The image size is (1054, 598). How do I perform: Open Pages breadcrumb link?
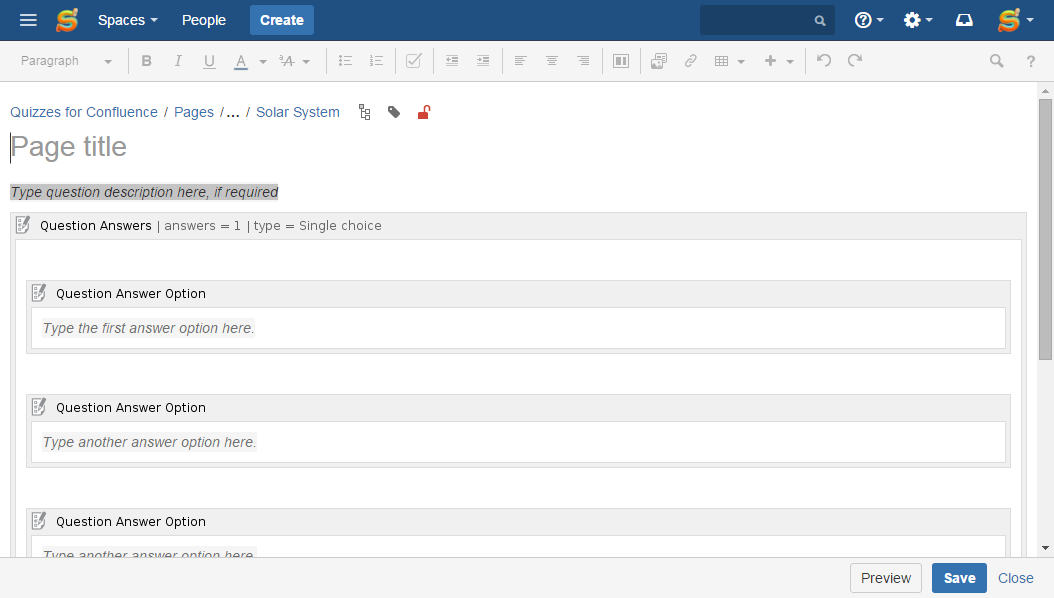tap(194, 112)
